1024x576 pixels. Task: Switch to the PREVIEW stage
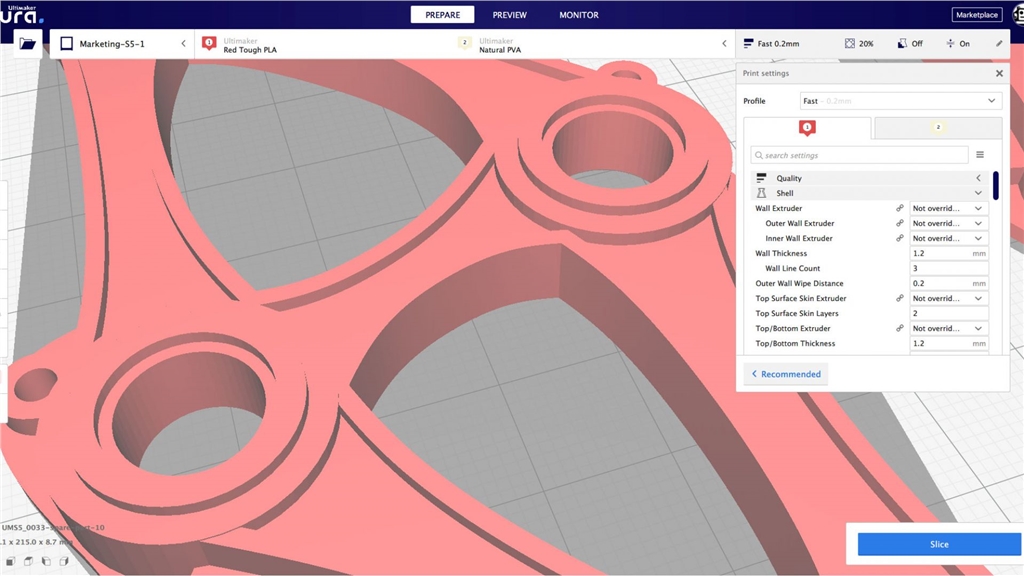(509, 15)
